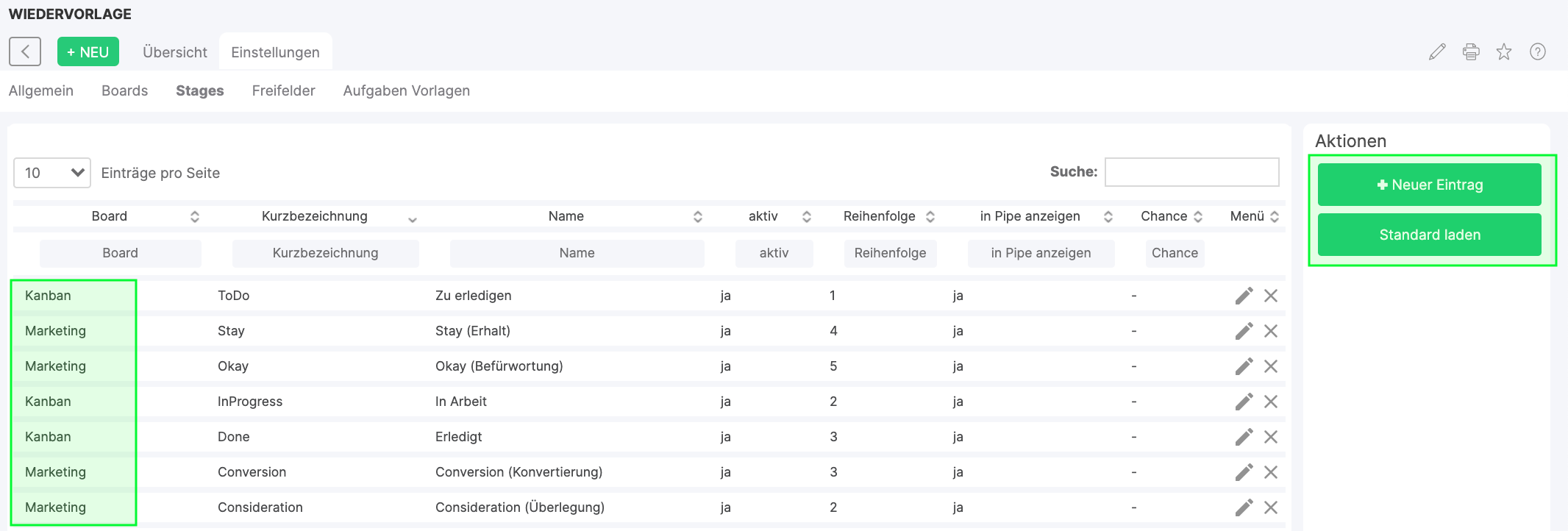Open the Freifelder sub-tab
The image size is (1568, 531).
(x=283, y=90)
